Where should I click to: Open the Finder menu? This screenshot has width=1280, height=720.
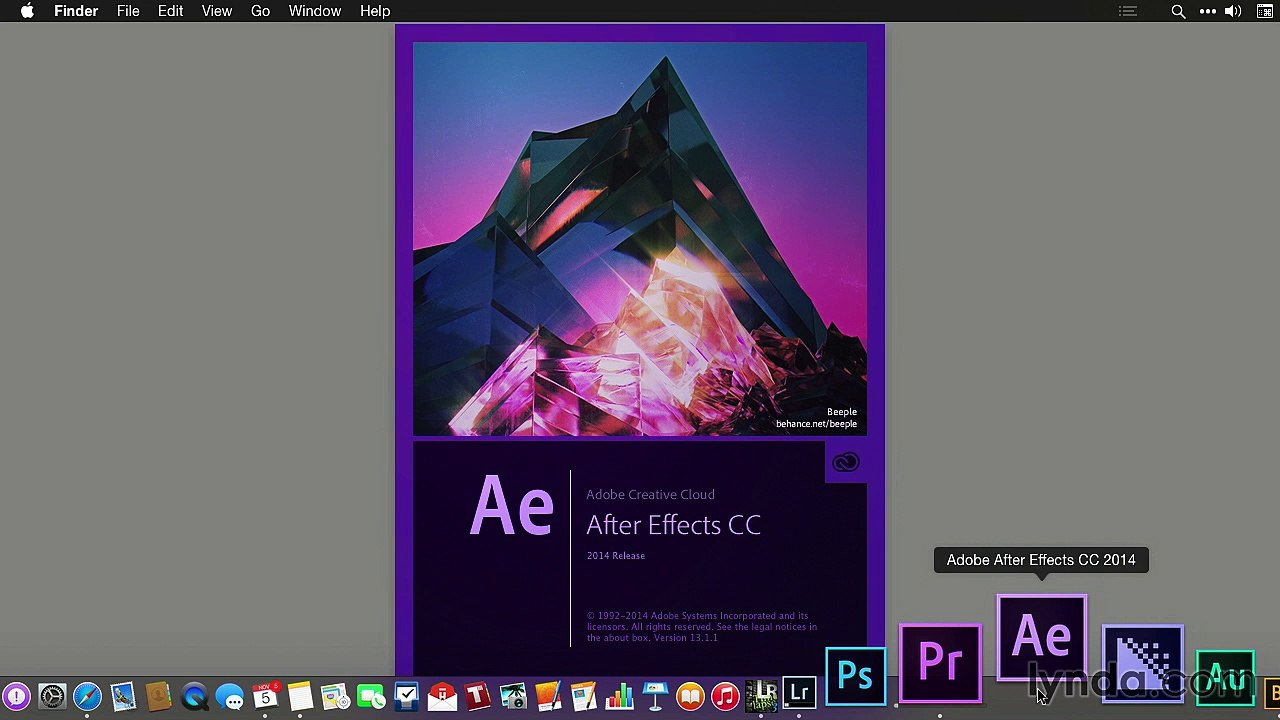coord(76,11)
